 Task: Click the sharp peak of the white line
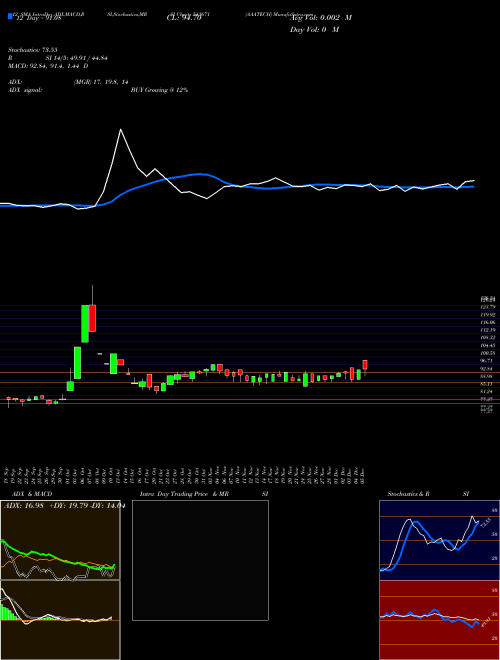(x=121, y=130)
